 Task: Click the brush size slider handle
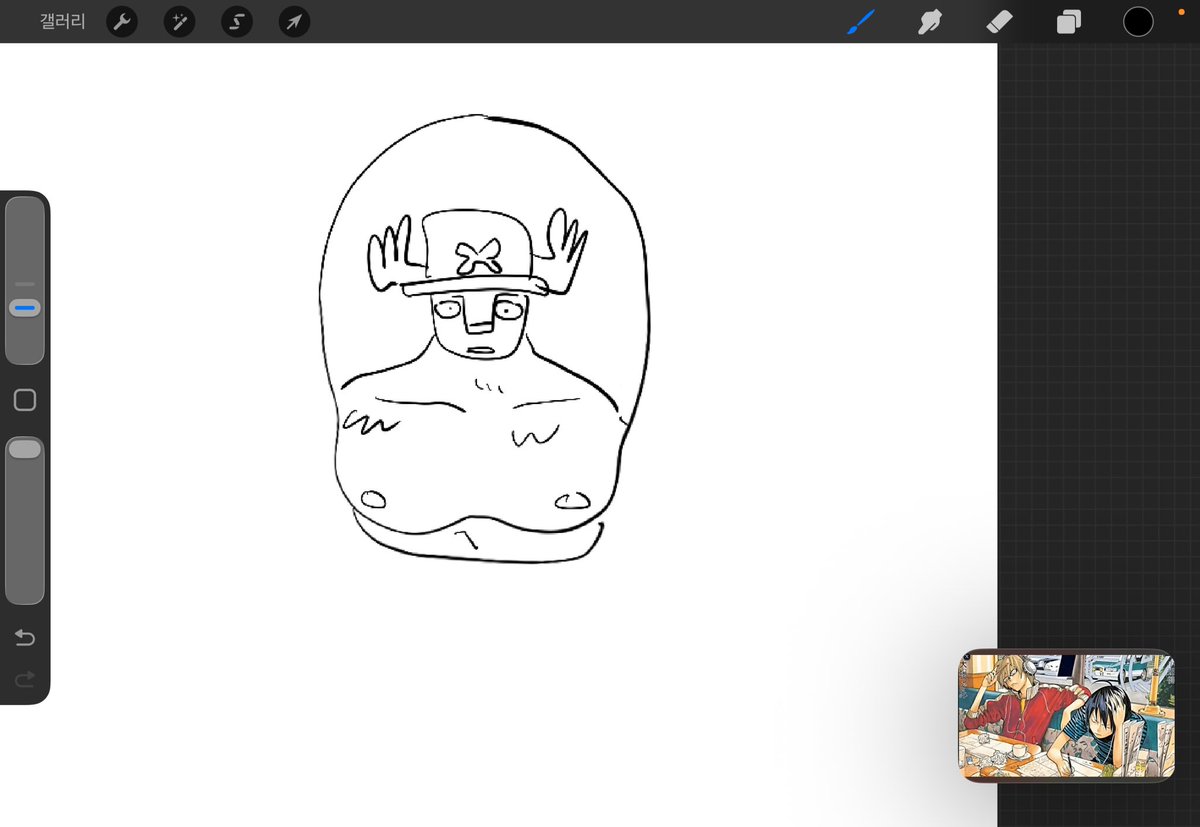pyautogui.click(x=25, y=308)
